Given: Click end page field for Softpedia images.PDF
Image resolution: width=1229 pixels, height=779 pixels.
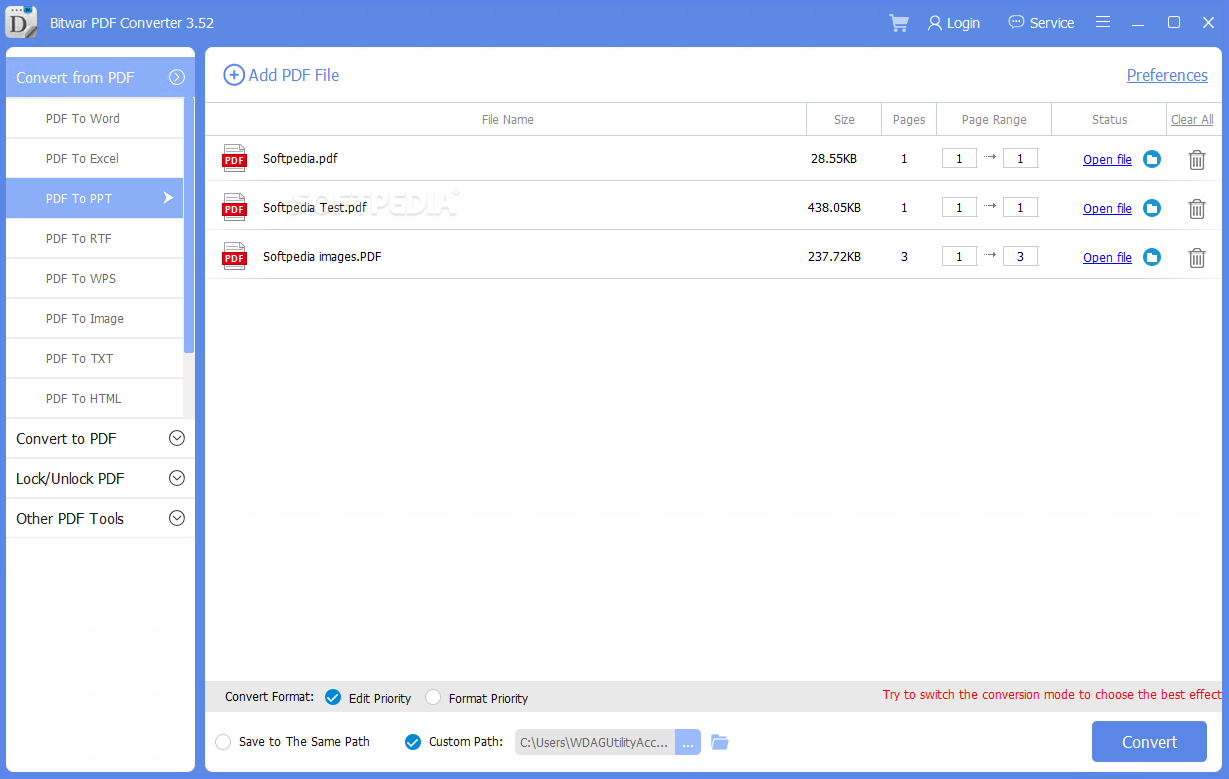Looking at the screenshot, I should 1020,256.
